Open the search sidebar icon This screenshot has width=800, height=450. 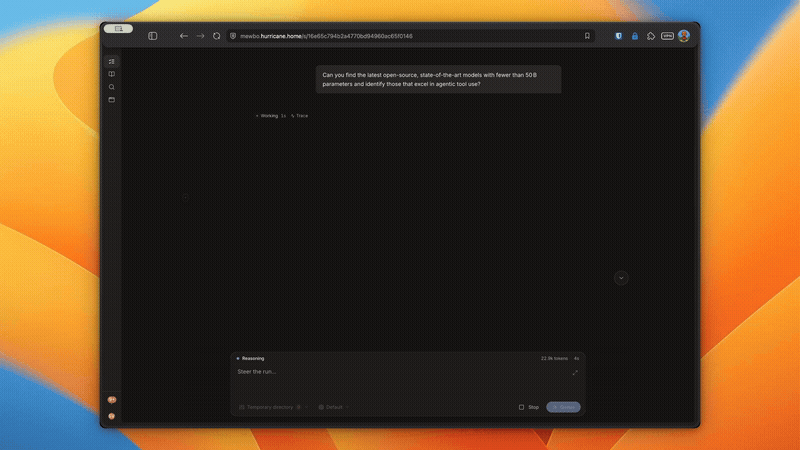tap(112, 87)
